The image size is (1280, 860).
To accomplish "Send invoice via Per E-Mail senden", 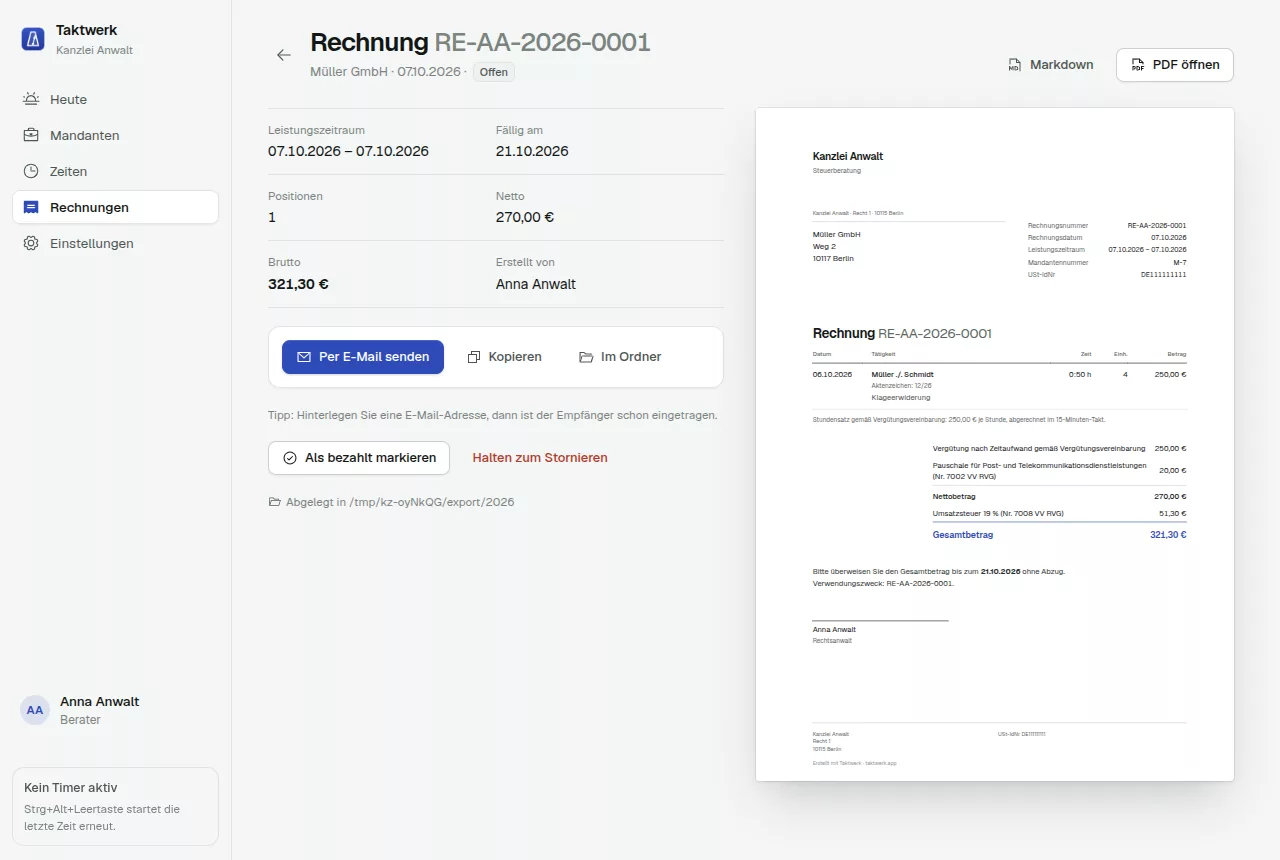I will pyautogui.click(x=363, y=357).
